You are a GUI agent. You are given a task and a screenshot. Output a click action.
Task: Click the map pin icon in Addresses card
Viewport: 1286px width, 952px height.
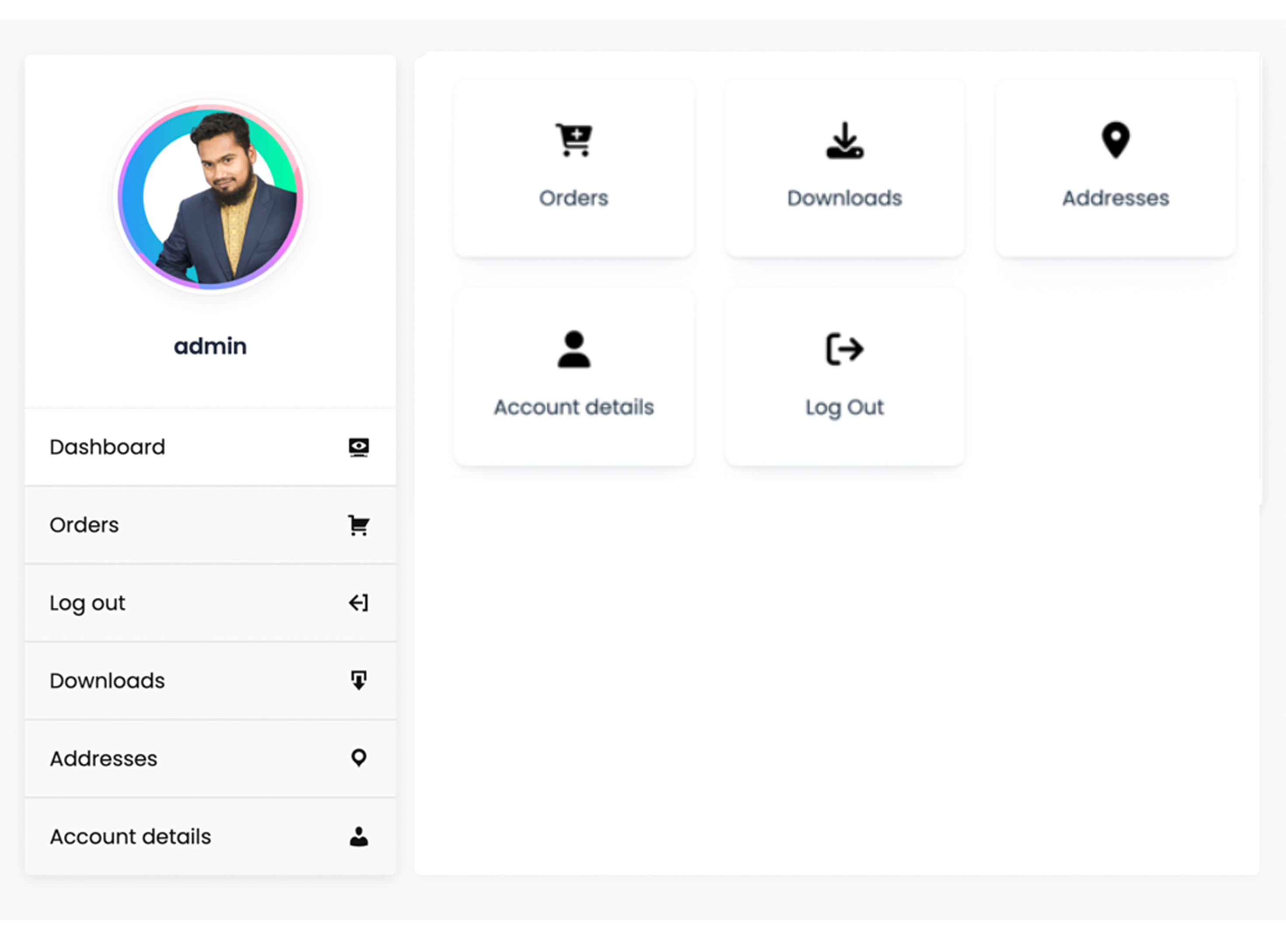coord(1116,140)
